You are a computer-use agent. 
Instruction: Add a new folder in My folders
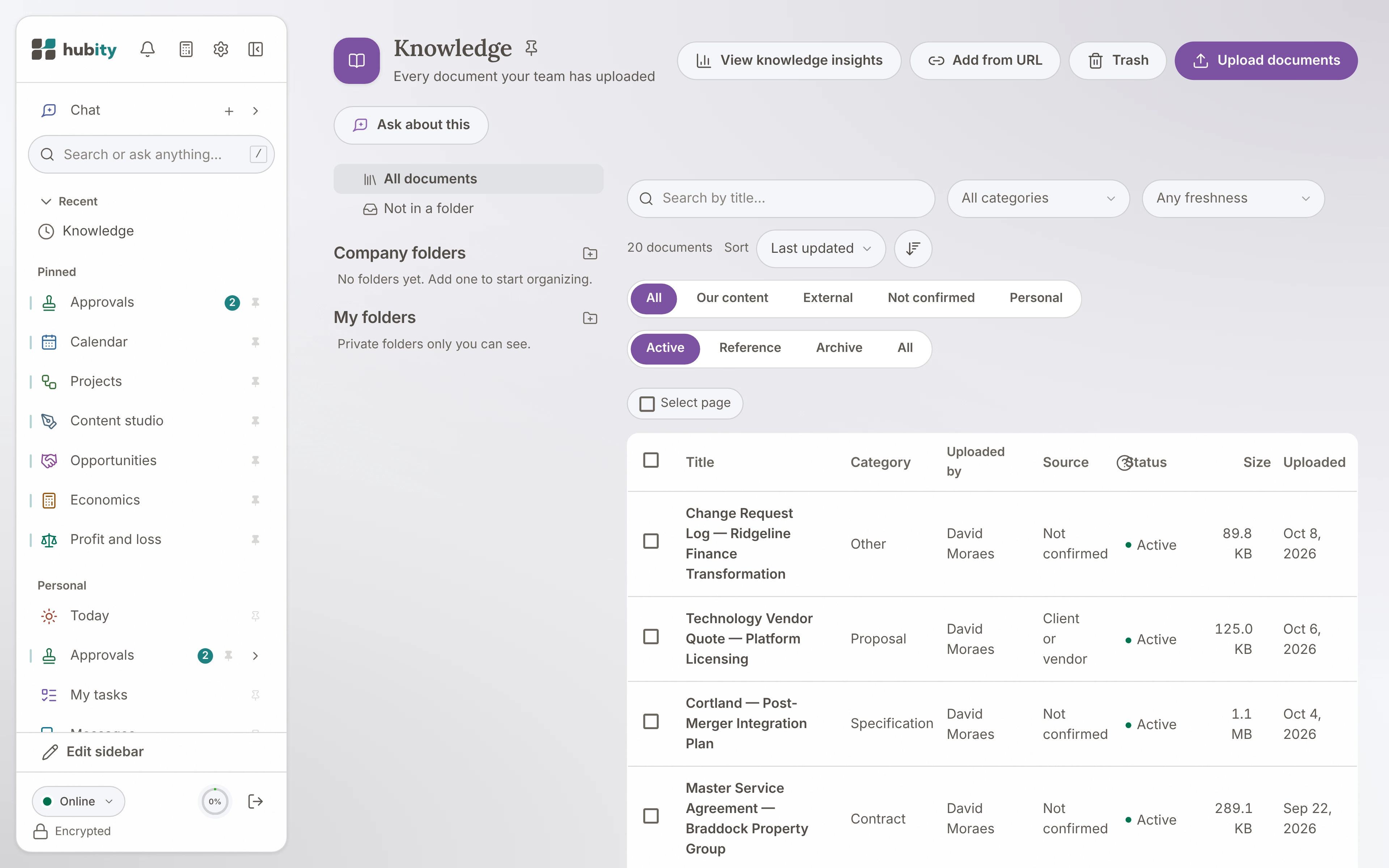click(590, 318)
